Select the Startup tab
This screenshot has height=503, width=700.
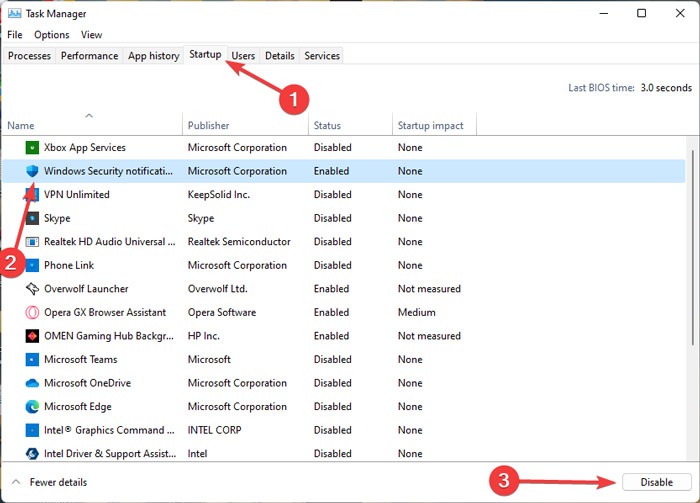coord(205,54)
